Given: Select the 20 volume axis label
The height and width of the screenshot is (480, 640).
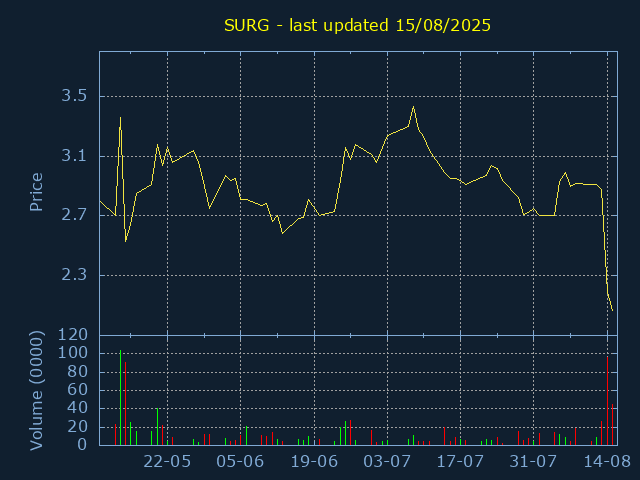Looking at the screenshot, I should click(78, 427).
